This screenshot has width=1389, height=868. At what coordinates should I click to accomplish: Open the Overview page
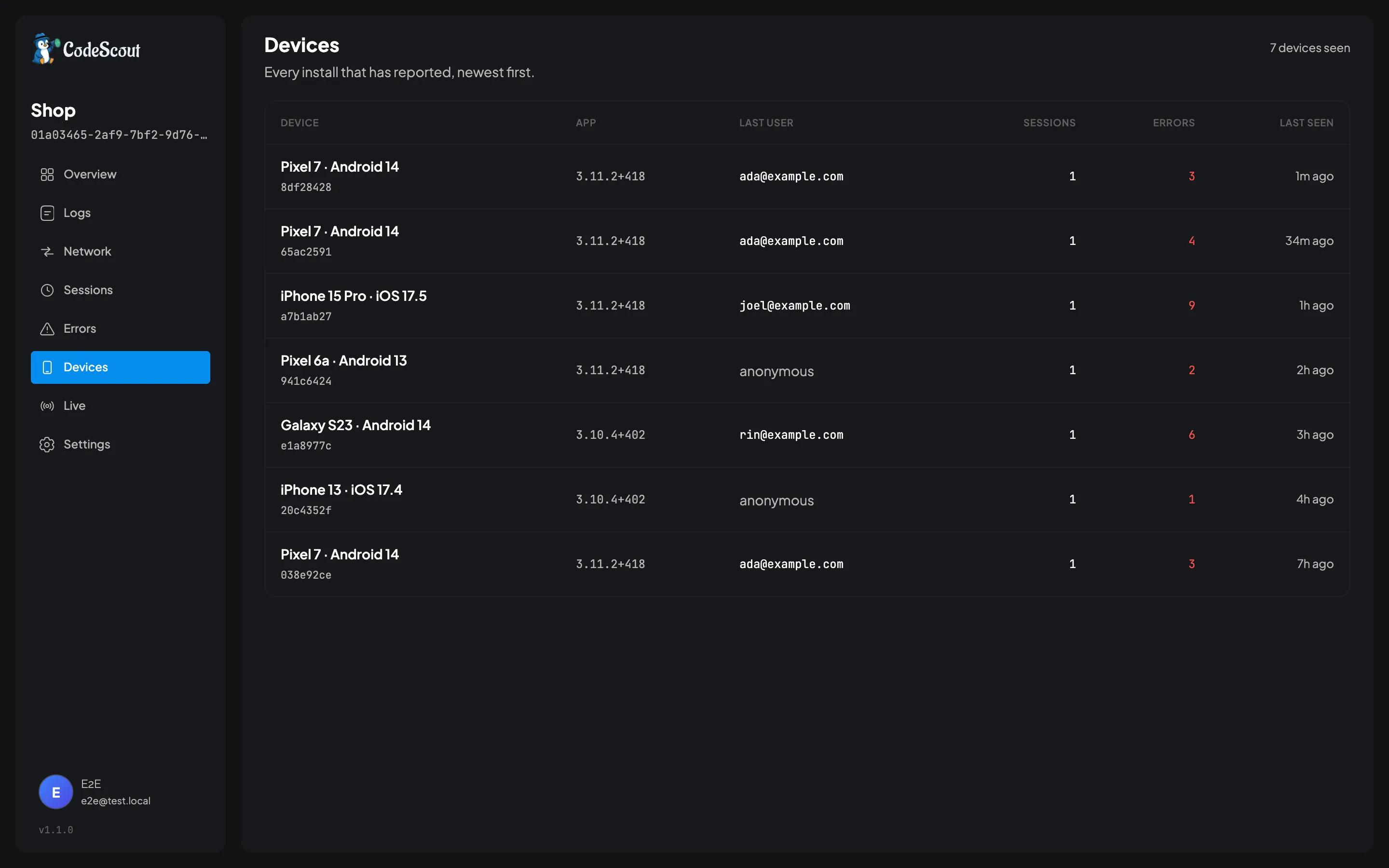(121, 175)
